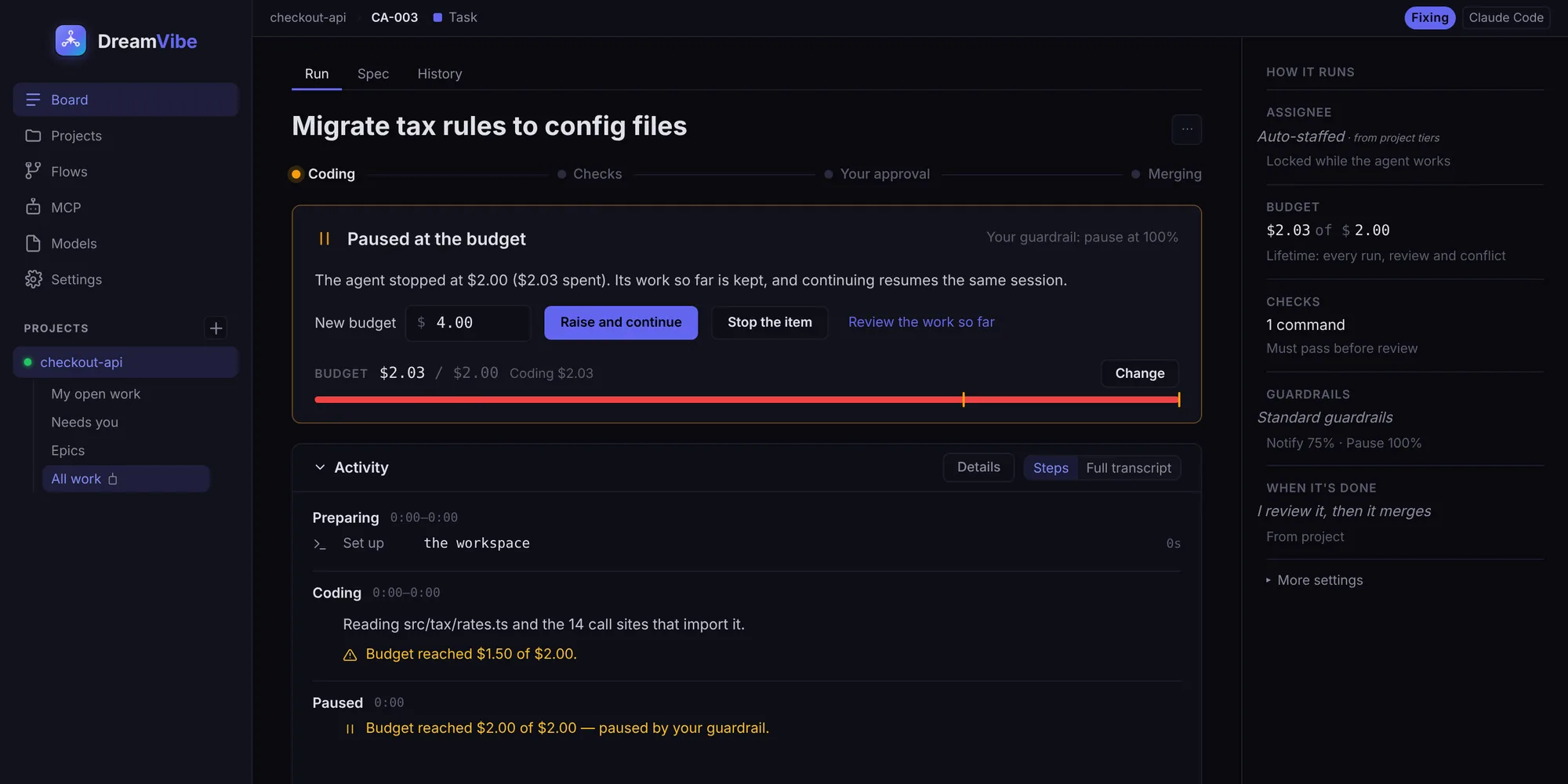Screen dimensions: 1568x784
Task: Click the 75% notify marker on budget bar
Action: (964, 400)
